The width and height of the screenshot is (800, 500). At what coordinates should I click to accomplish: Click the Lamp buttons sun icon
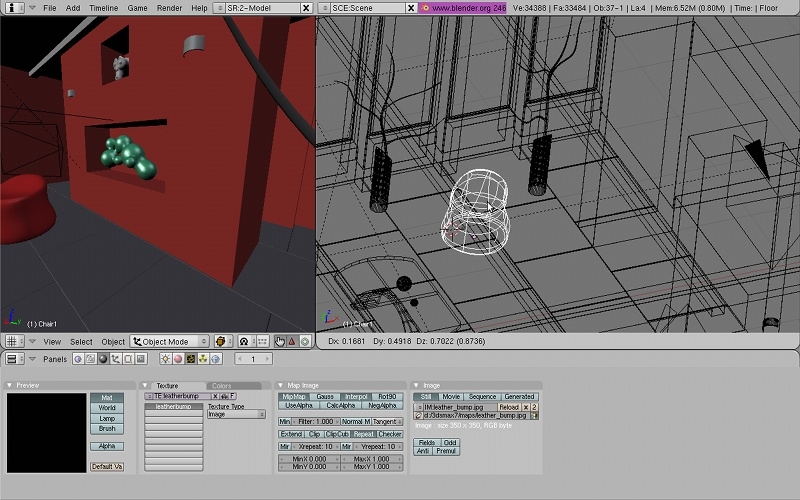166,359
